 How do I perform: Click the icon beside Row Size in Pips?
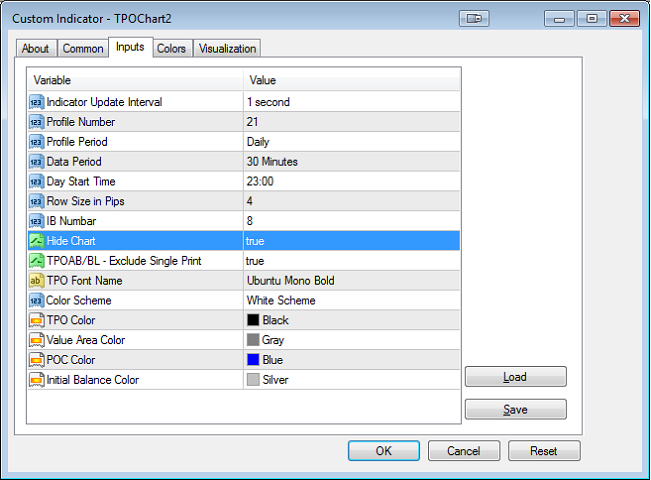click(x=37, y=201)
